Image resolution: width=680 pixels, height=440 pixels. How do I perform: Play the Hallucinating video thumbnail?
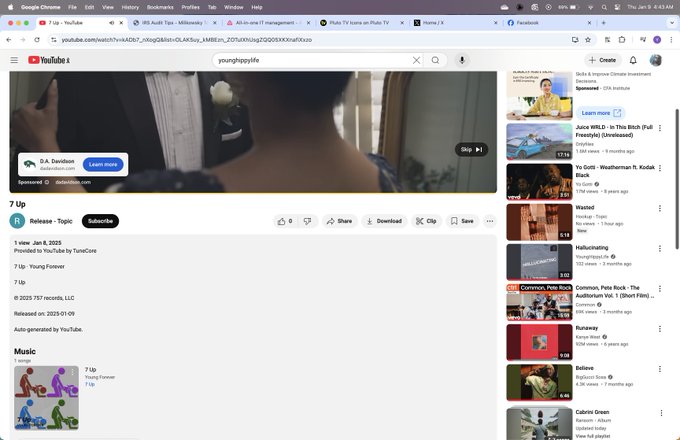tap(539, 262)
